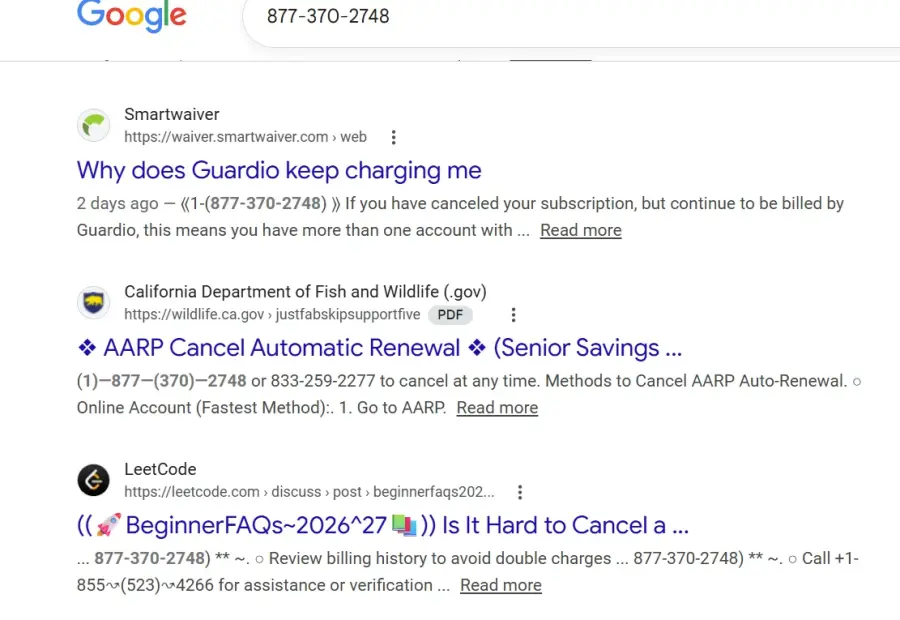900x620 pixels.
Task: Open three-dot menu for LeetCode result
Action: tap(519, 492)
